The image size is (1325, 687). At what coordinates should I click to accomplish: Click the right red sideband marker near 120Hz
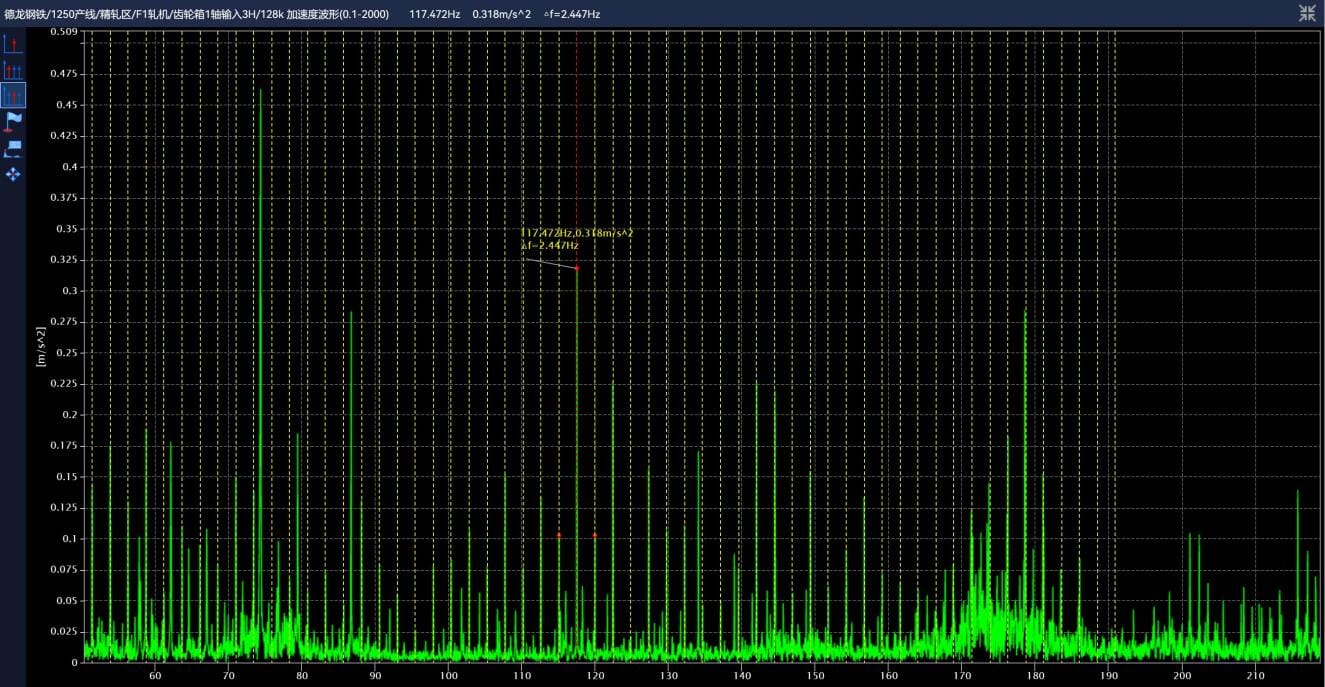[x=595, y=535]
